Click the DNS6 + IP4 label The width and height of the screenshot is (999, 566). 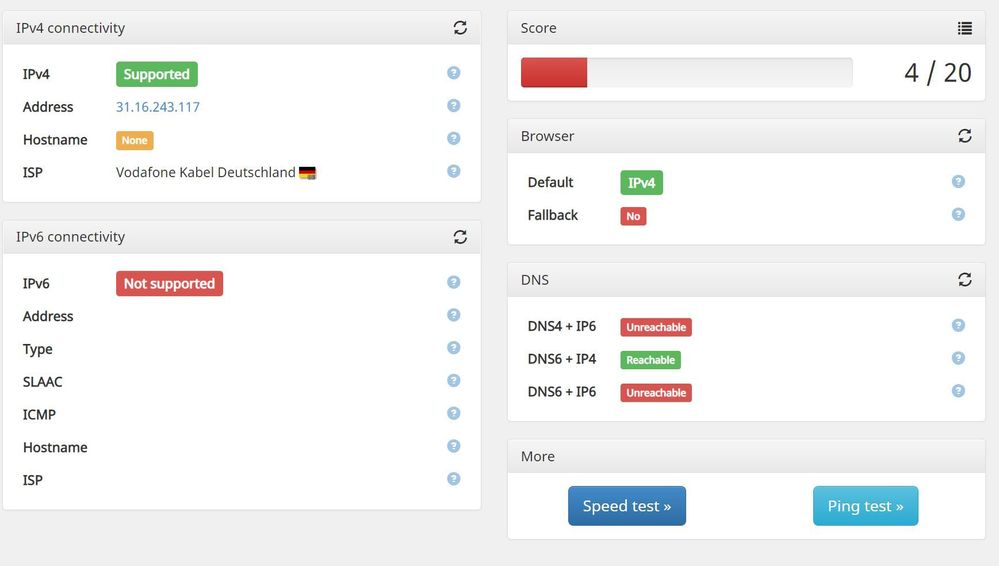coord(561,359)
